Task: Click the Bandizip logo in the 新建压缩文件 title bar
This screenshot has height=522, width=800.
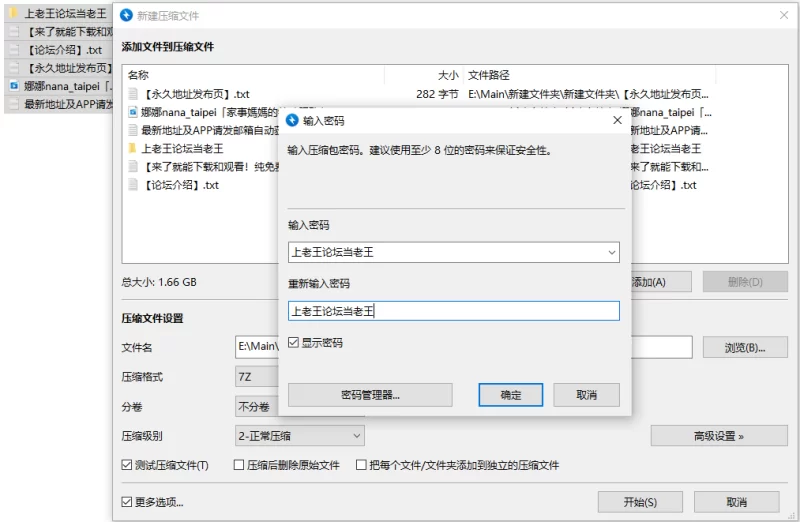Action: point(126,16)
